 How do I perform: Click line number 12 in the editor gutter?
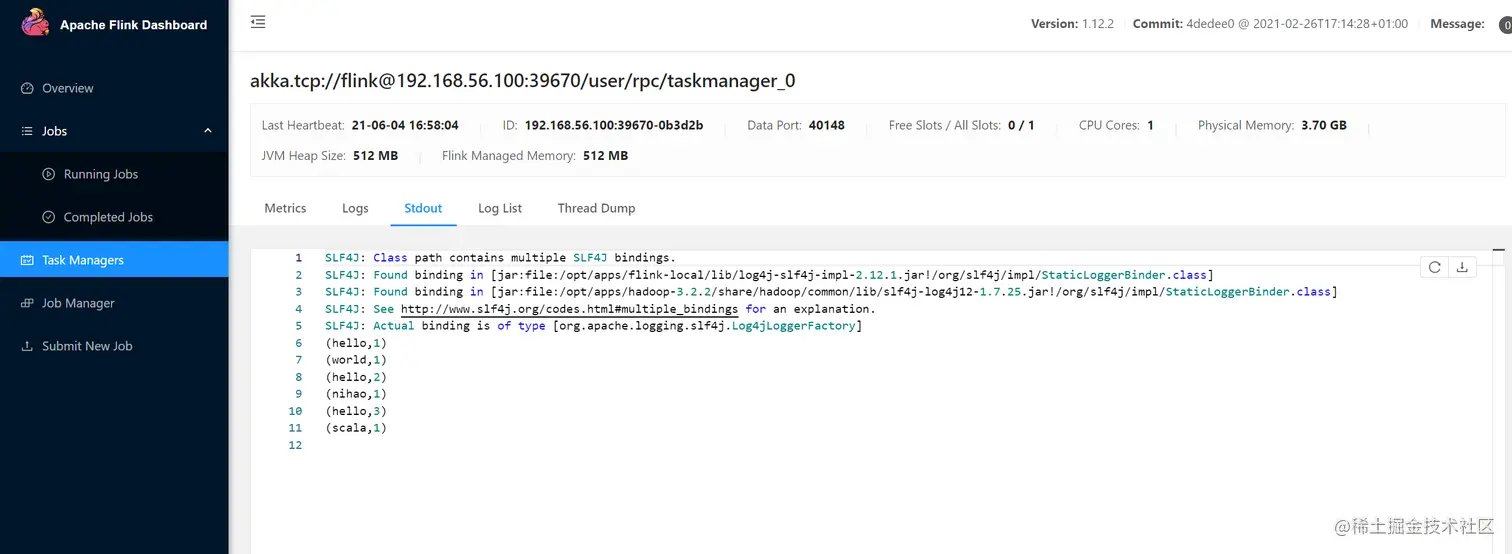coord(295,445)
